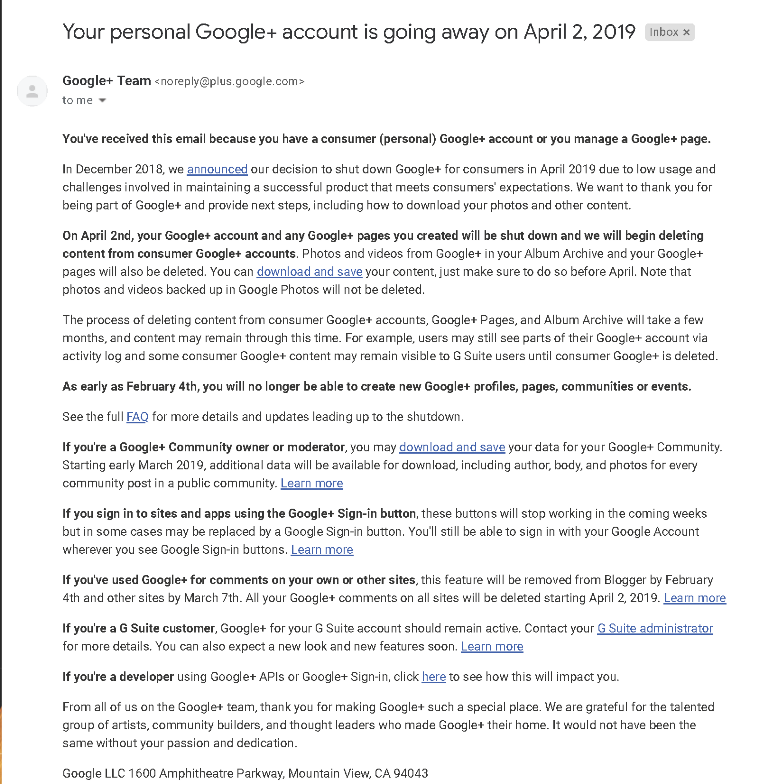Image resolution: width=768 pixels, height=784 pixels.
Task: Click the Google LLC address footer line
Action: [245, 774]
